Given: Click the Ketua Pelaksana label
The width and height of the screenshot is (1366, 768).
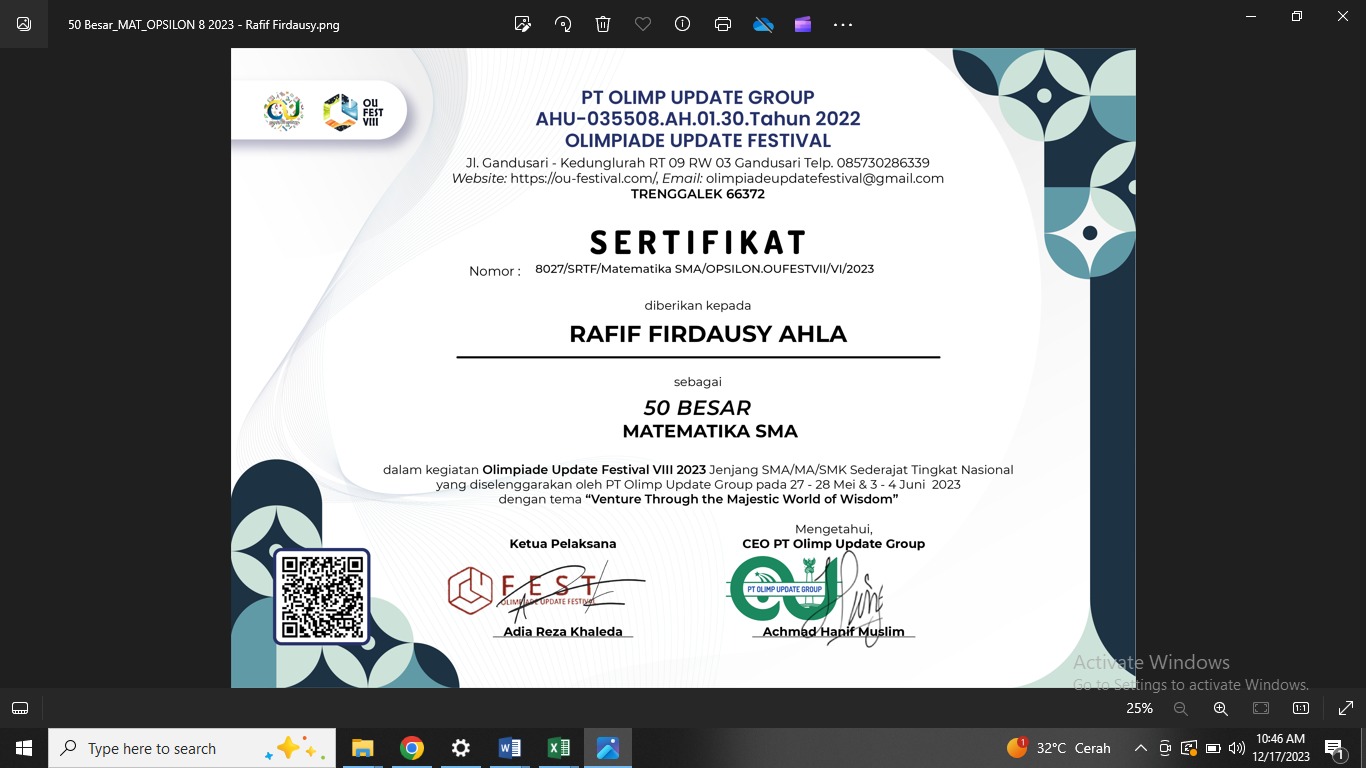Looking at the screenshot, I should pos(563,544).
